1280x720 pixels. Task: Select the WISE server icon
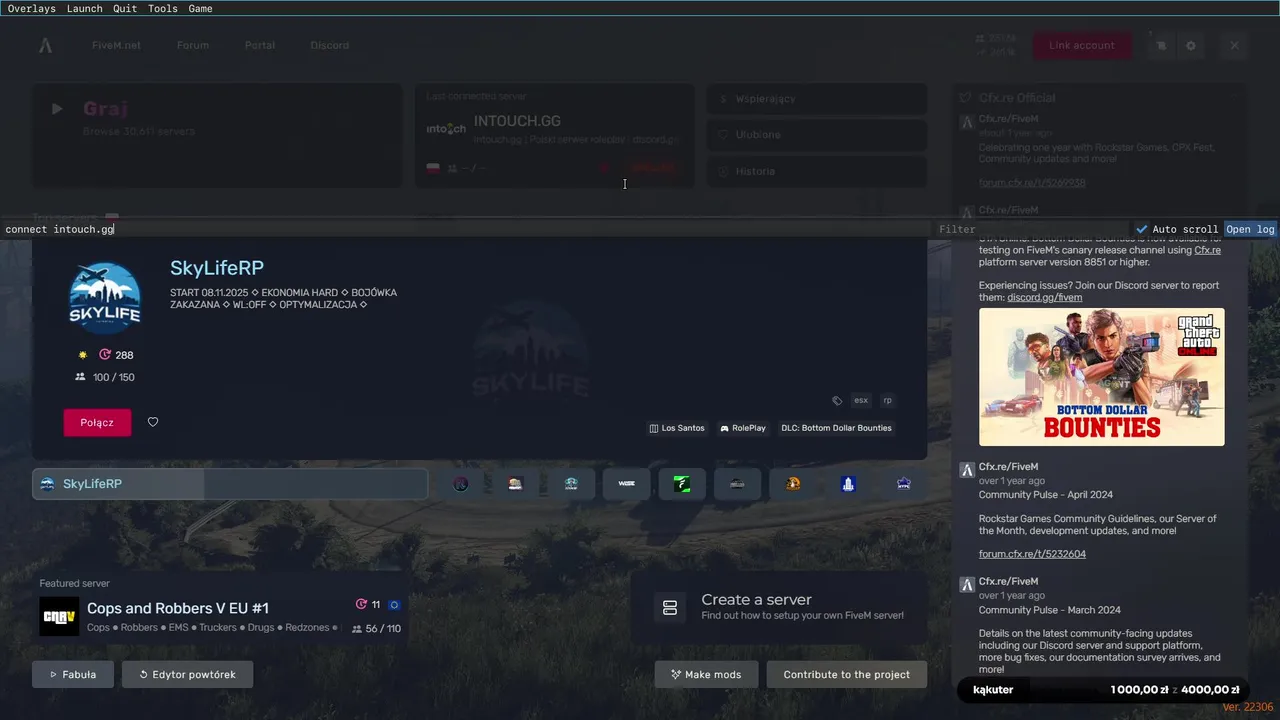click(x=627, y=484)
